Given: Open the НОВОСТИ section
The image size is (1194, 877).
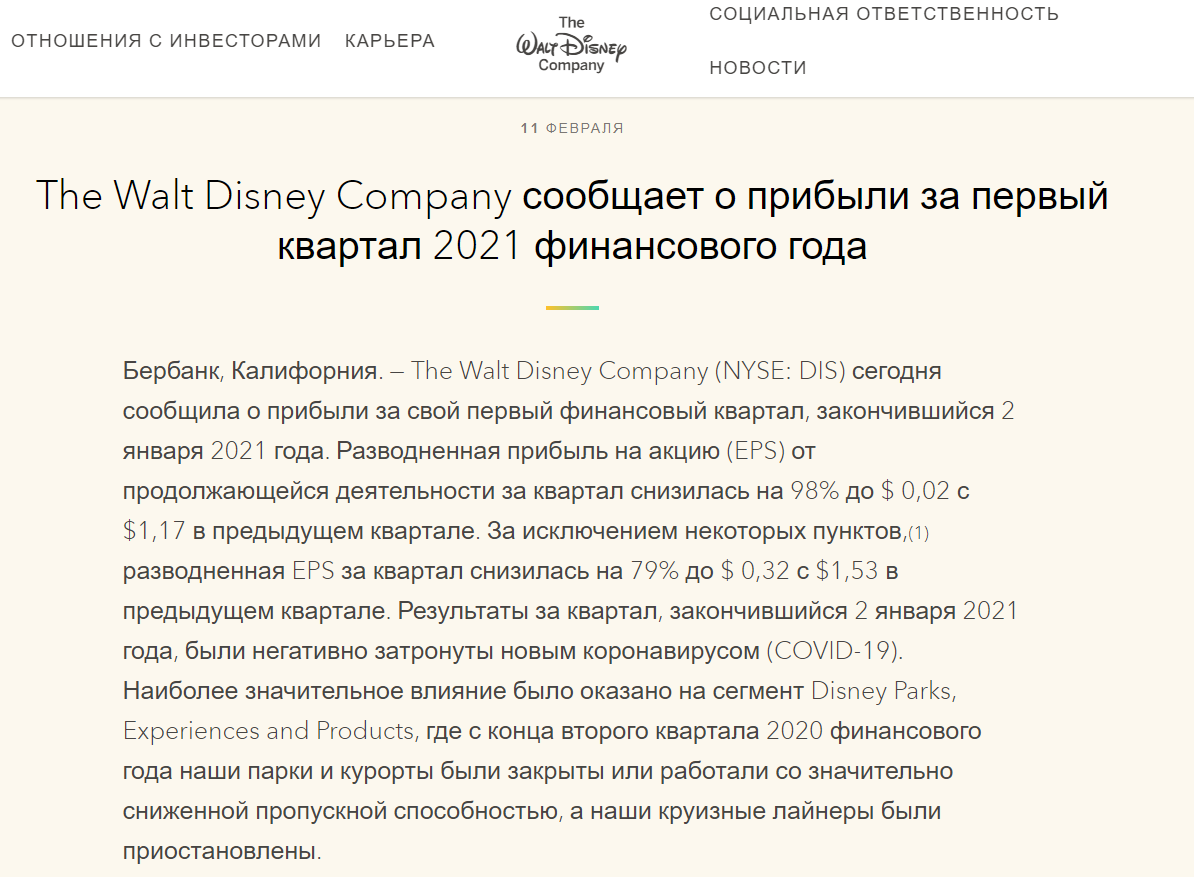Looking at the screenshot, I should tap(757, 67).
